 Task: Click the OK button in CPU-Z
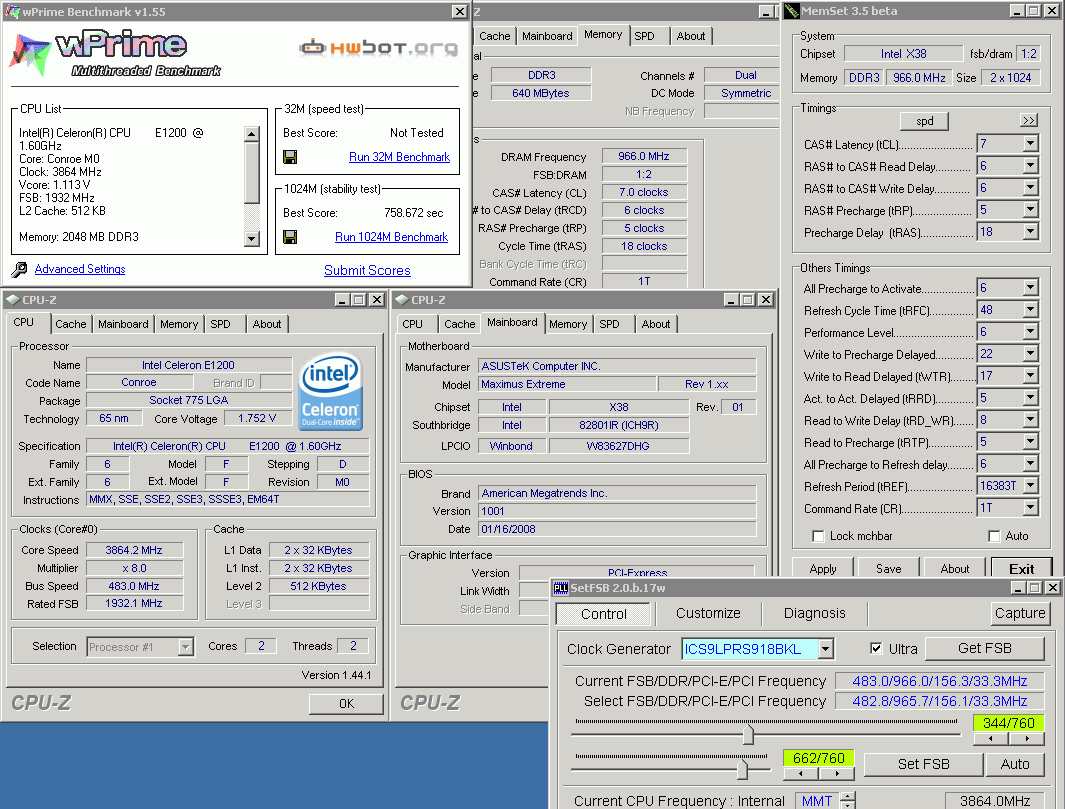(x=346, y=704)
